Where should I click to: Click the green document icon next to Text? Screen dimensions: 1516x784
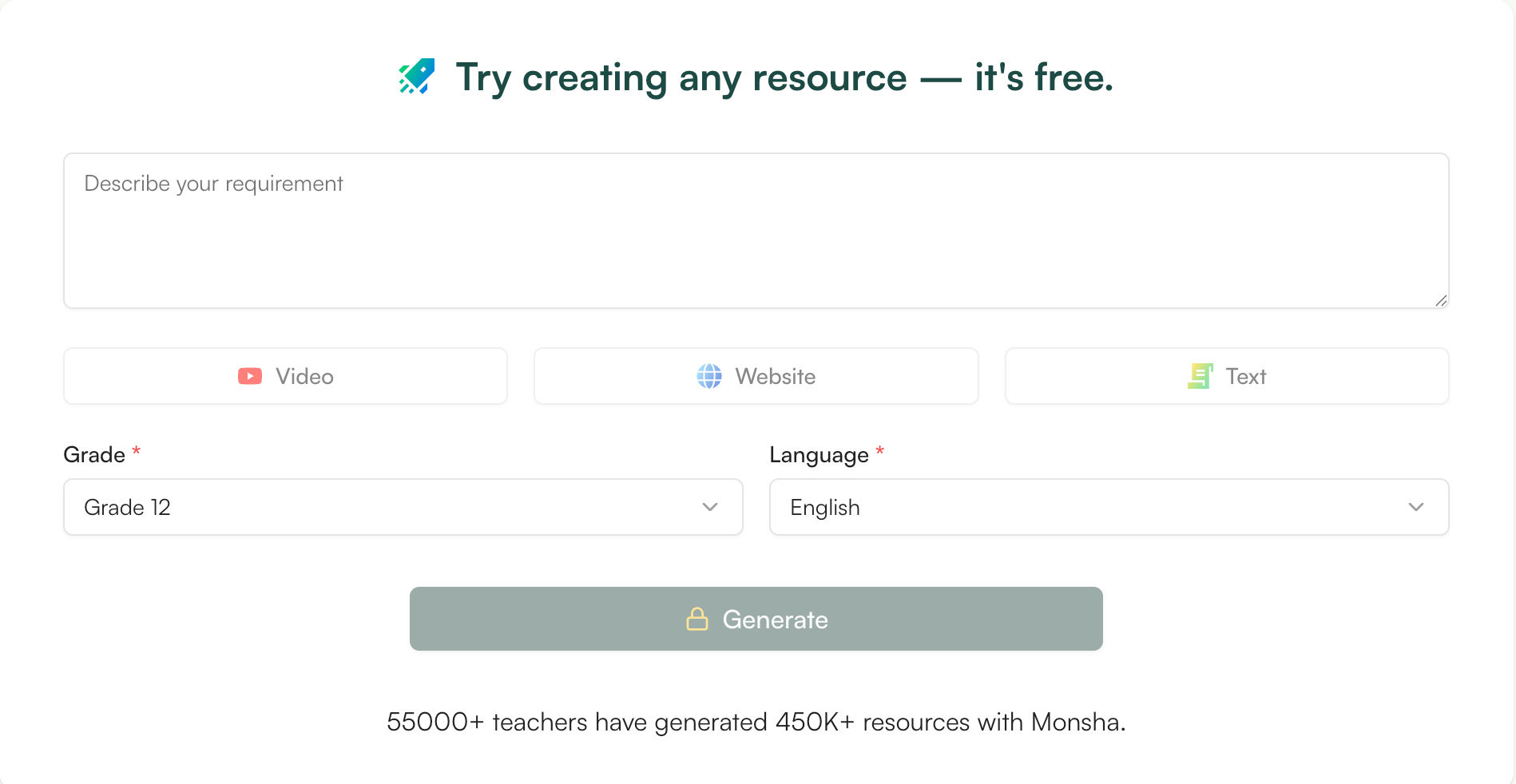pyautogui.click(x=1200, y=376)
